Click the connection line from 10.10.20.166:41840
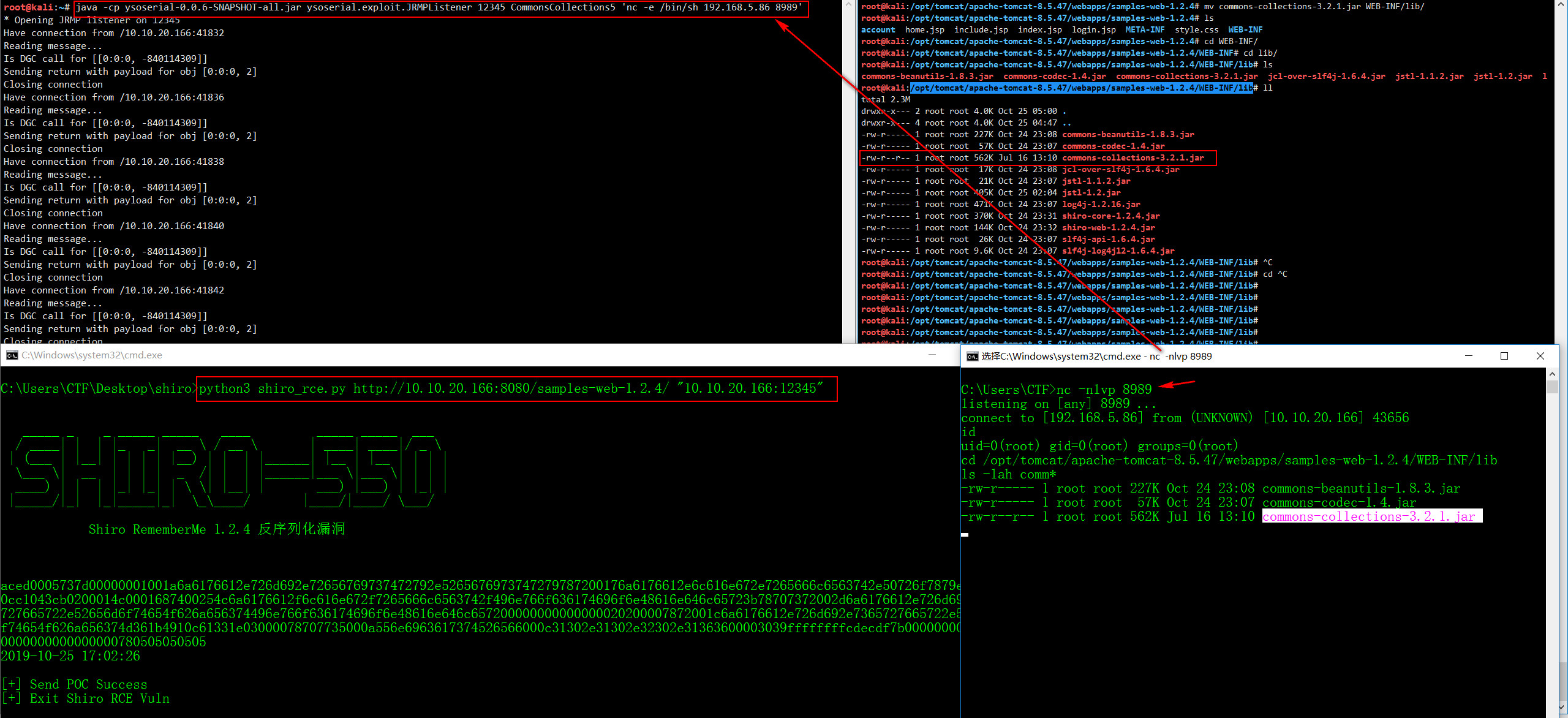This screenshot has height=718, width=1568. tap(114, 226)
